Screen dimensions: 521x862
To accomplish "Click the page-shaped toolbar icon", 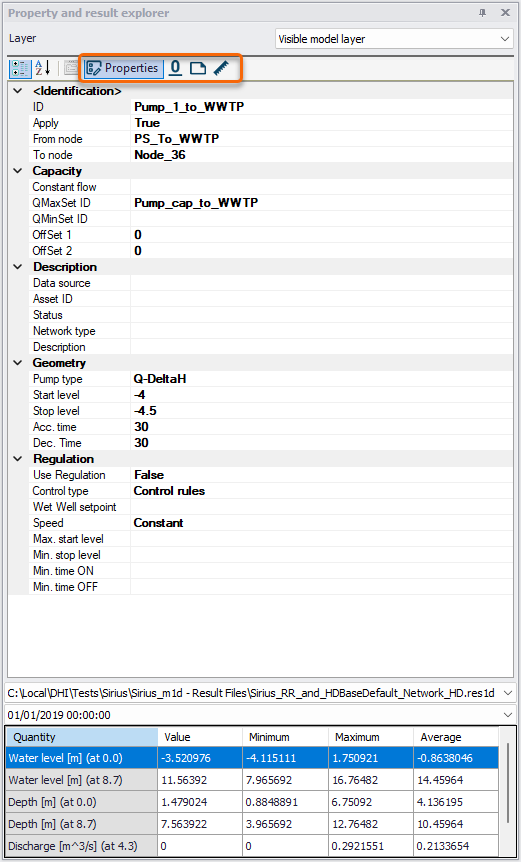I will tap(197, 68).
